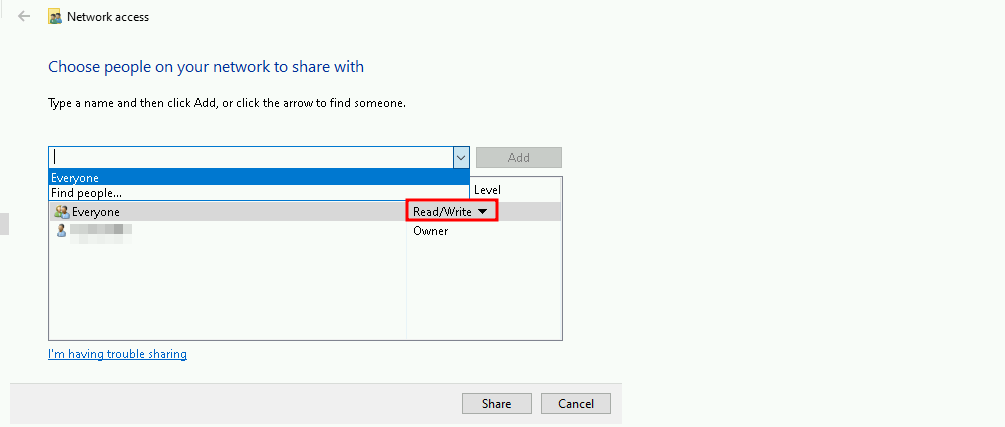The height and width of the screenshot is (427, 1005).
Task: Cancel the network sharing dialog
Action: point(575,403)
